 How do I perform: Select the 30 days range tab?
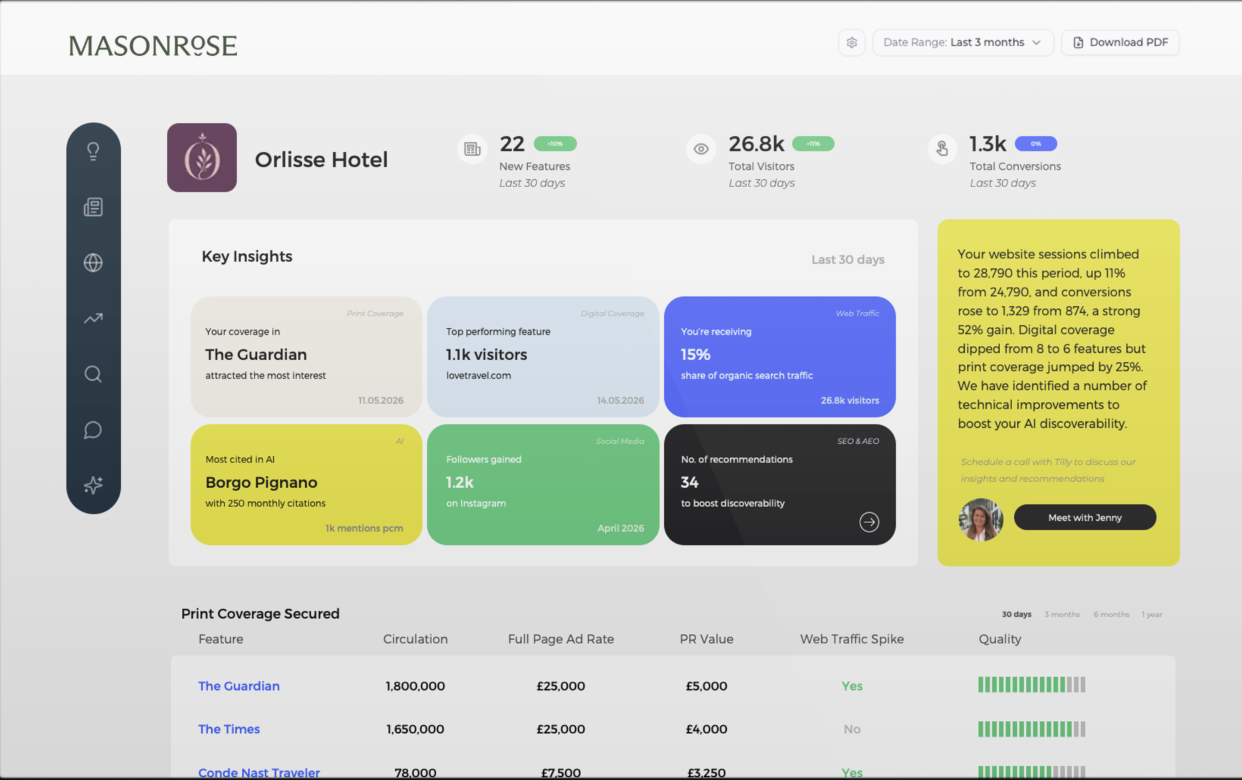1017,614
